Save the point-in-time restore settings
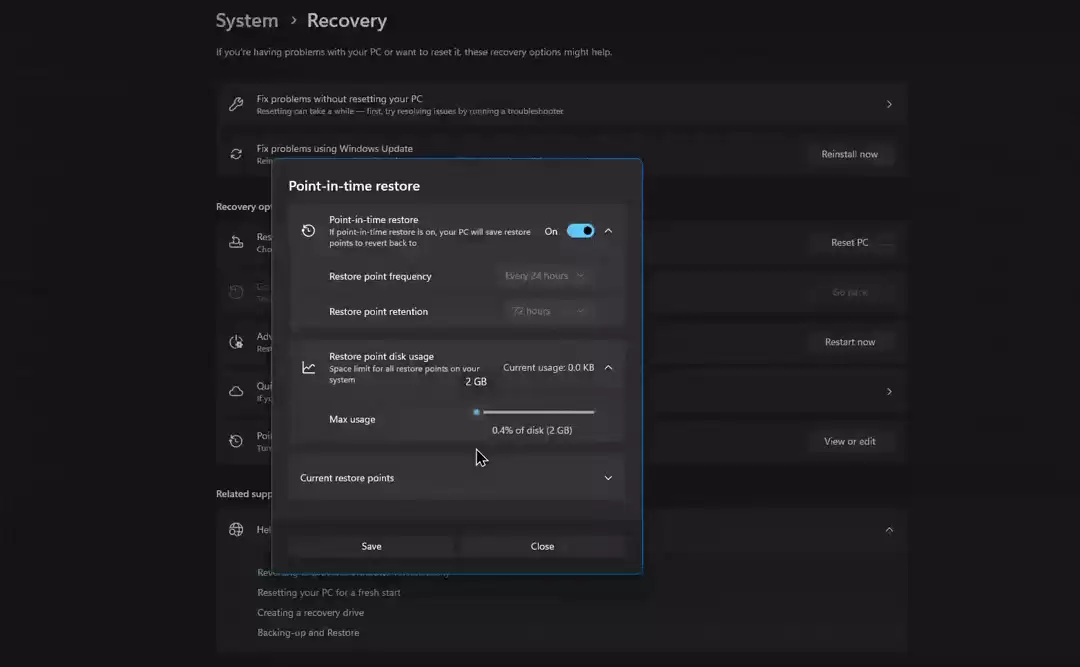 click(x=371, y=546)
